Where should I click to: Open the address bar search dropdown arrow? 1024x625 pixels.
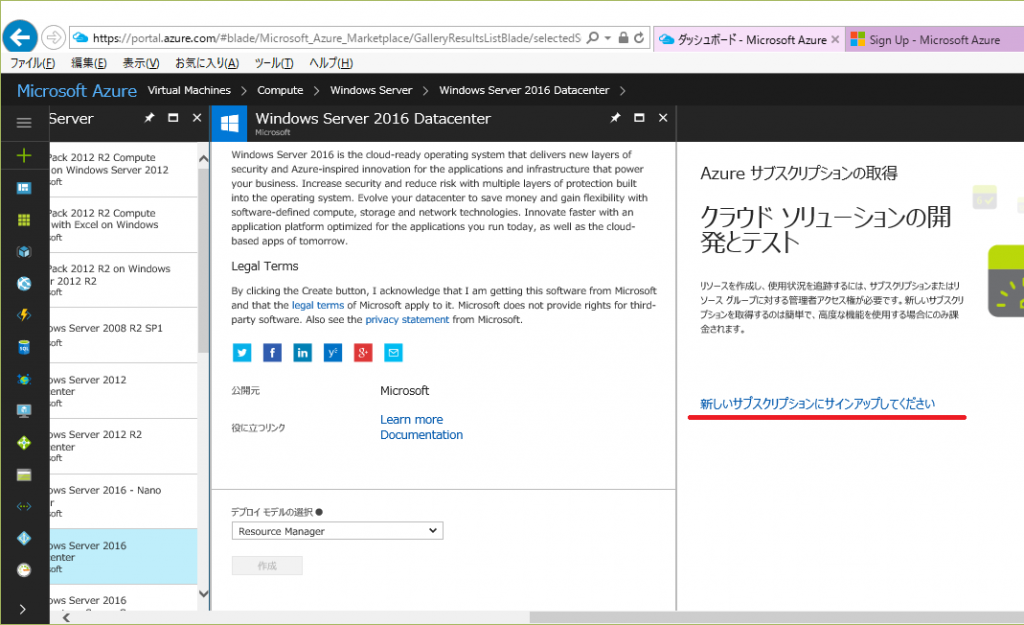coord(607,38)
